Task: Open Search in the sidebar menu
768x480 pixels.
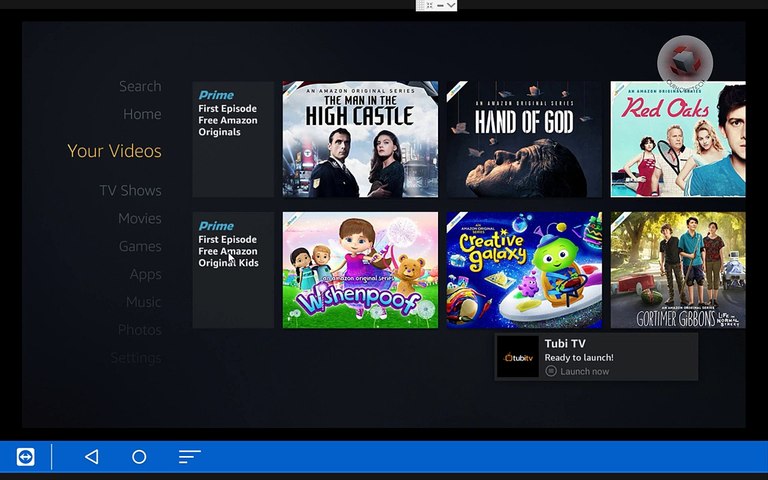Action: 140,86
